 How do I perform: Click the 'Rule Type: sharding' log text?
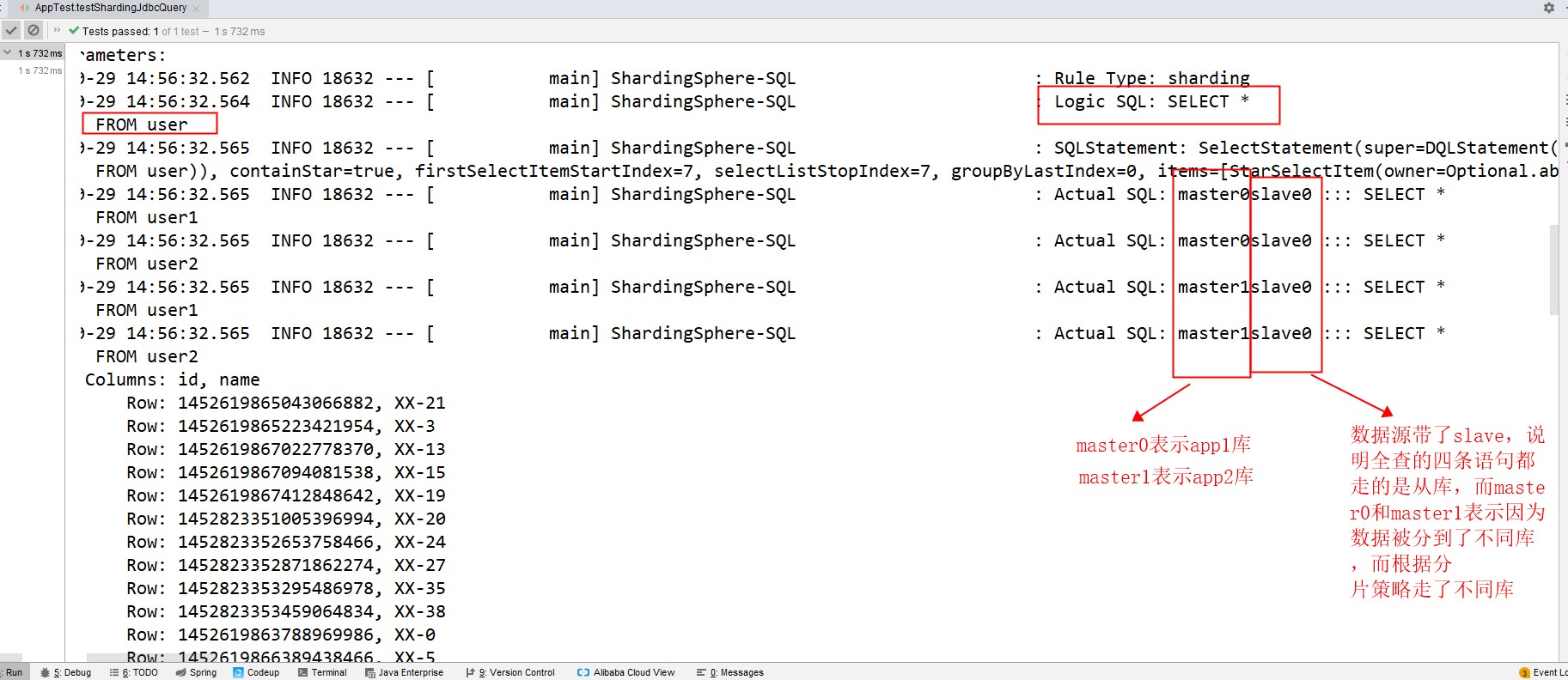1152,78
